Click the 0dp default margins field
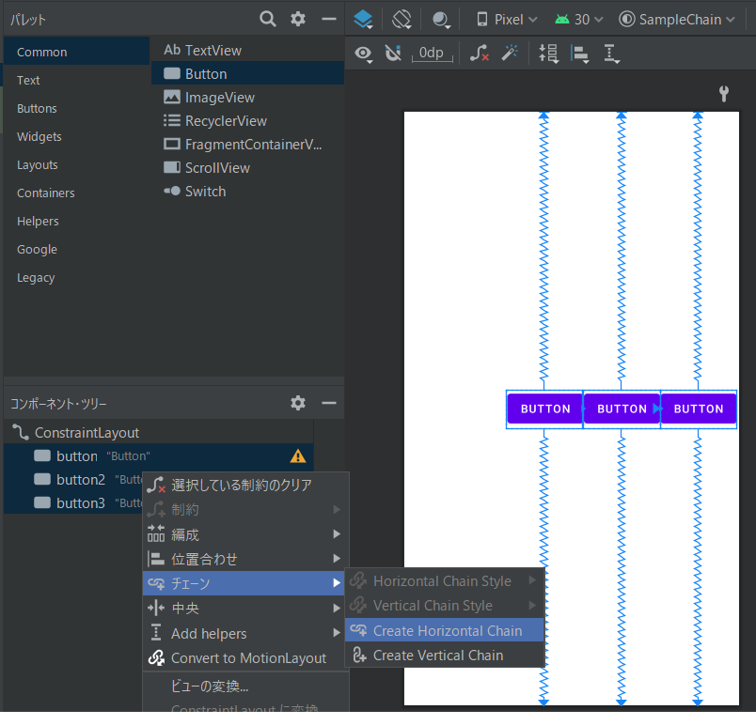756x712 pixels. tap(432, 53)
